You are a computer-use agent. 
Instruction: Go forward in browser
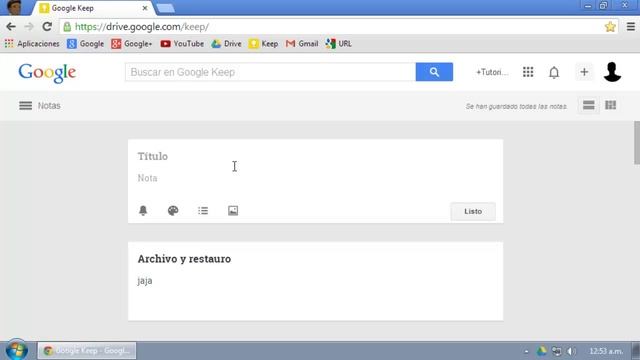[x=29, y=27]
